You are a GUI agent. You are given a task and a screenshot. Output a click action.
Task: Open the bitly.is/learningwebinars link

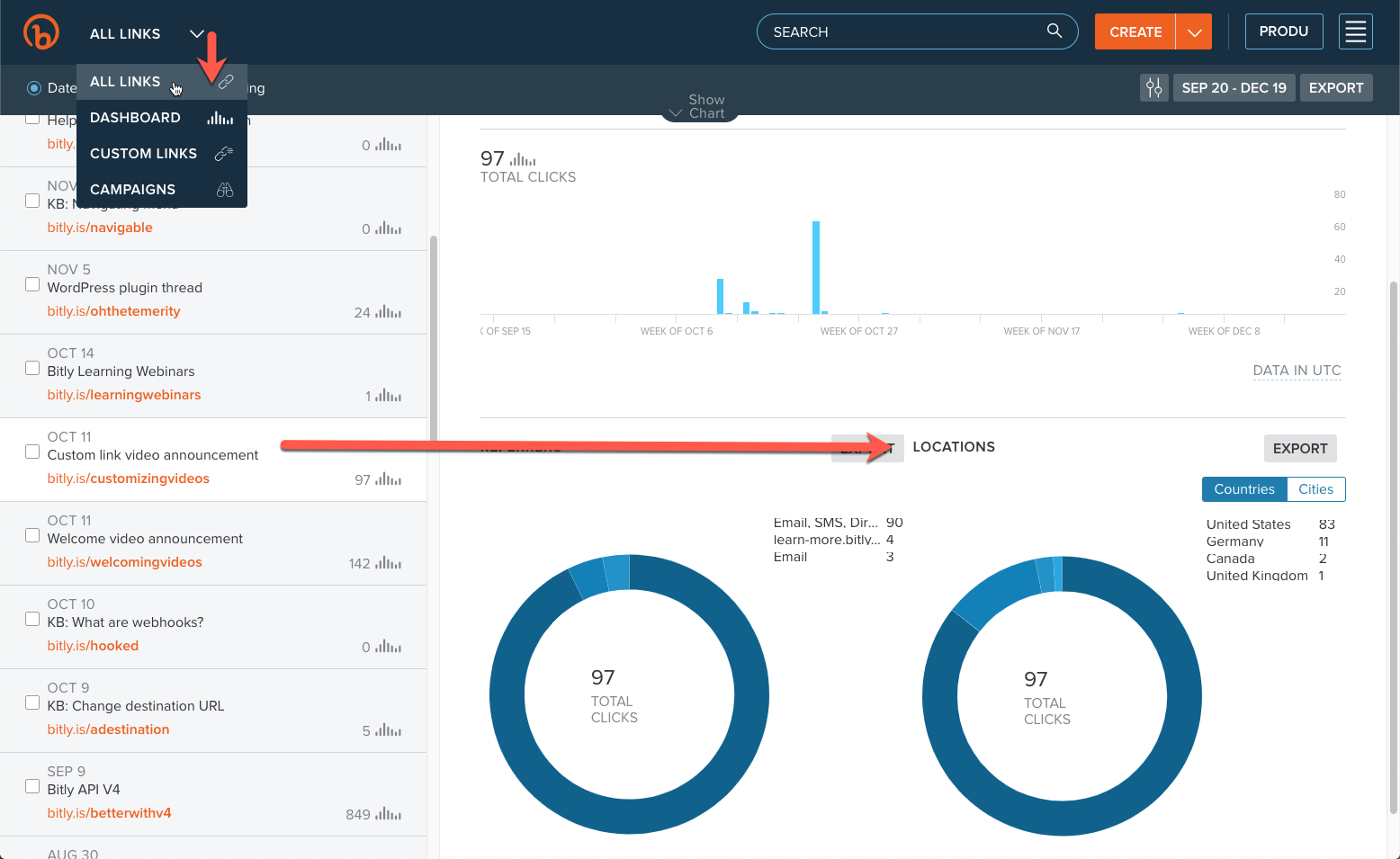(124, 395)
